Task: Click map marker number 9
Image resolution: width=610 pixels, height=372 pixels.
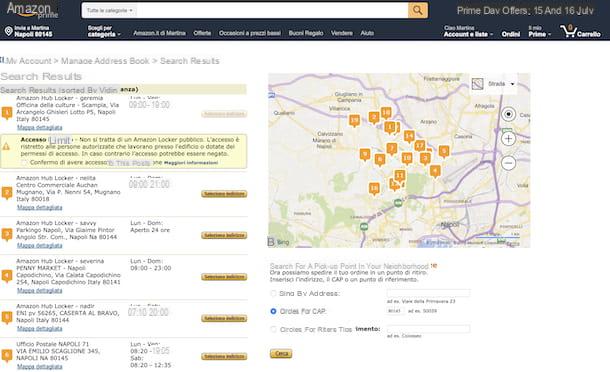Action: coord(365,155)
